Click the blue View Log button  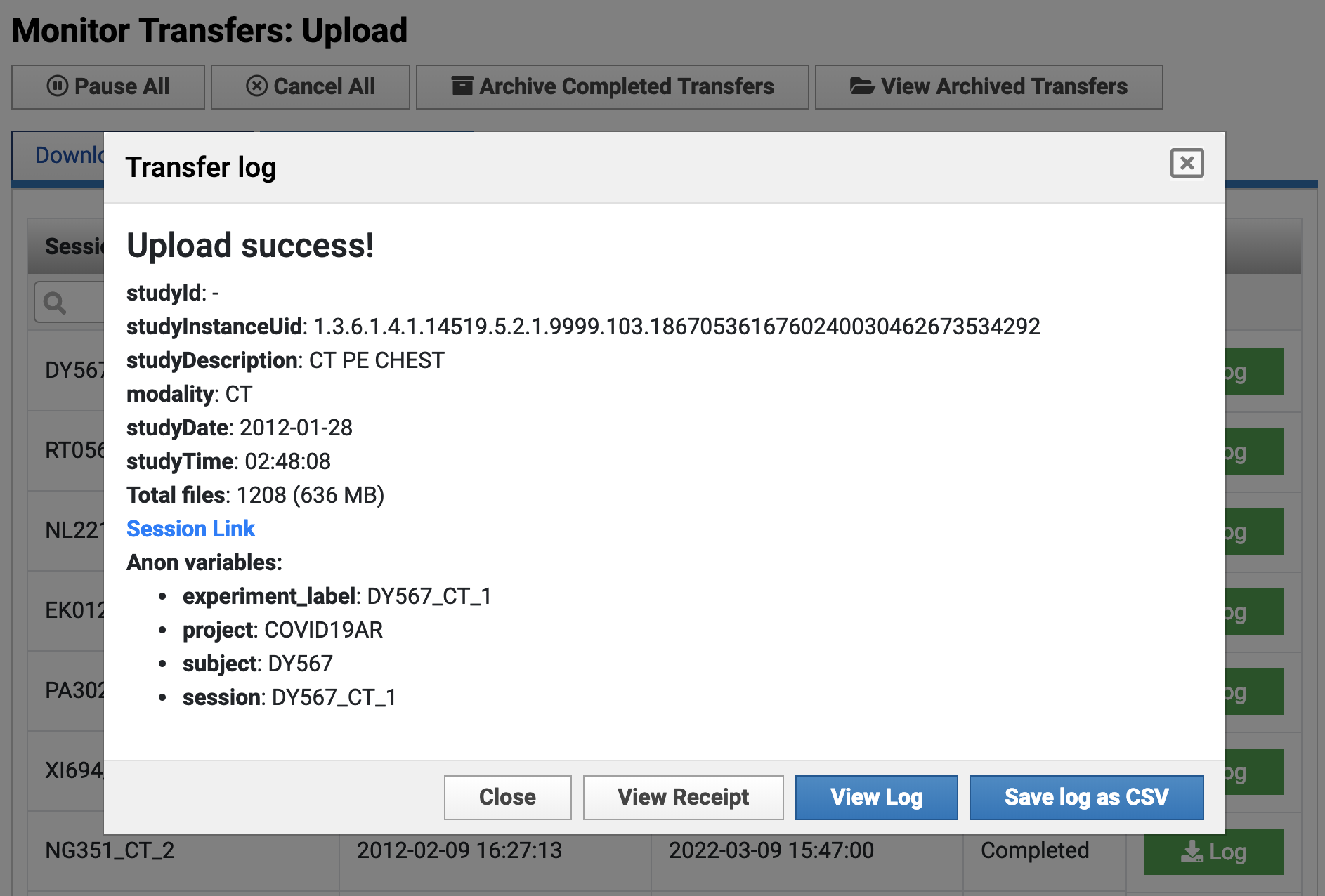pos(876,797)
